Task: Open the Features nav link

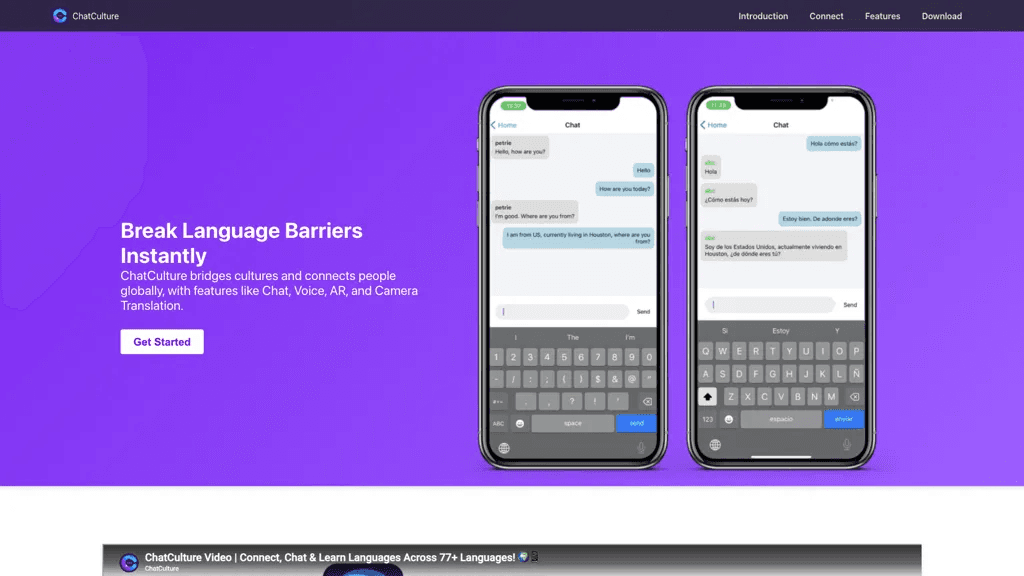Action: click(882, 16)
